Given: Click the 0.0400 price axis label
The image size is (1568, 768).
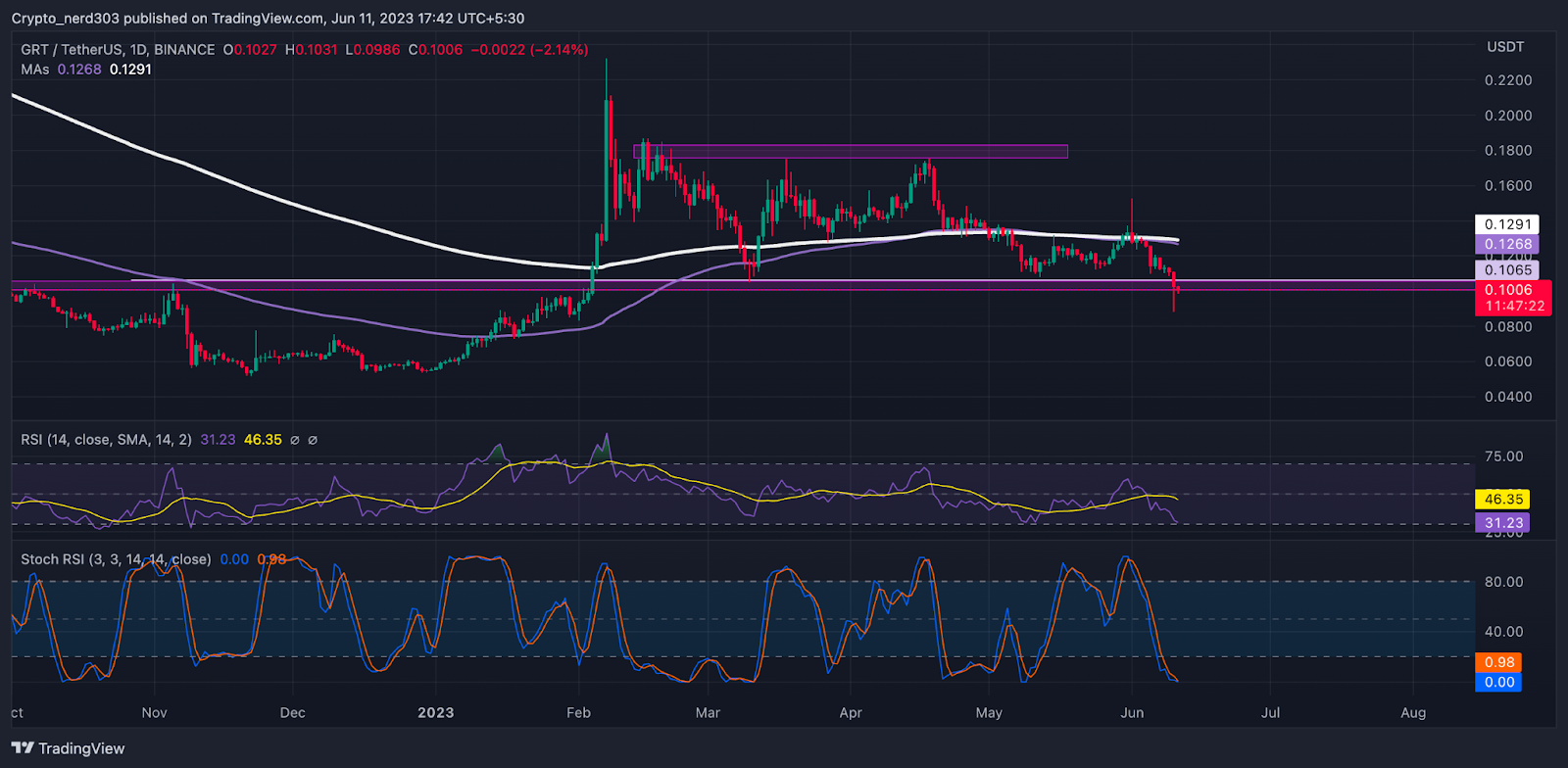Looking at the screenshot, I should click(x=1508, y=397).
